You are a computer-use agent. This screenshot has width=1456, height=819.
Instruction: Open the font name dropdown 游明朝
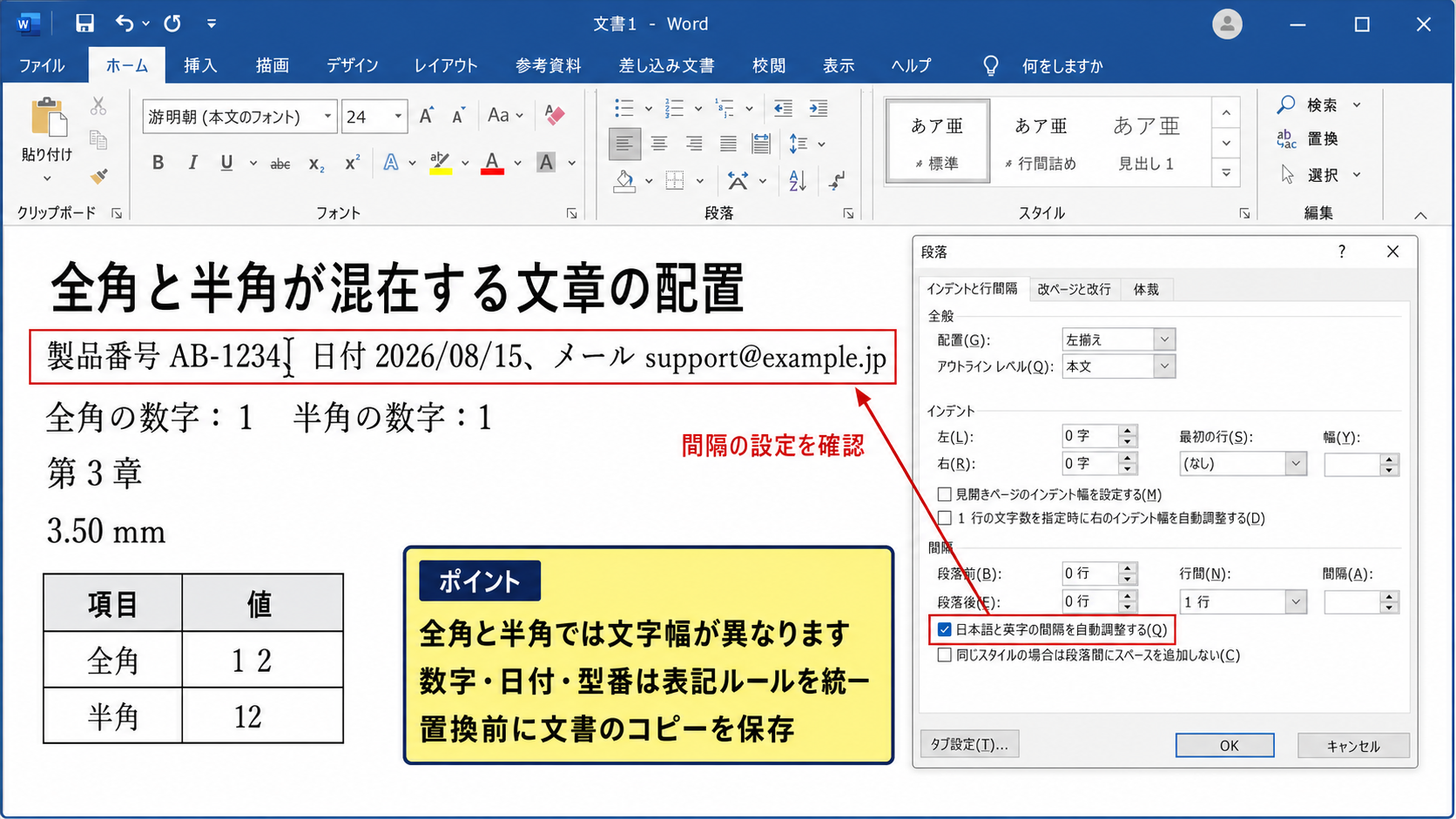click(327, 116)
